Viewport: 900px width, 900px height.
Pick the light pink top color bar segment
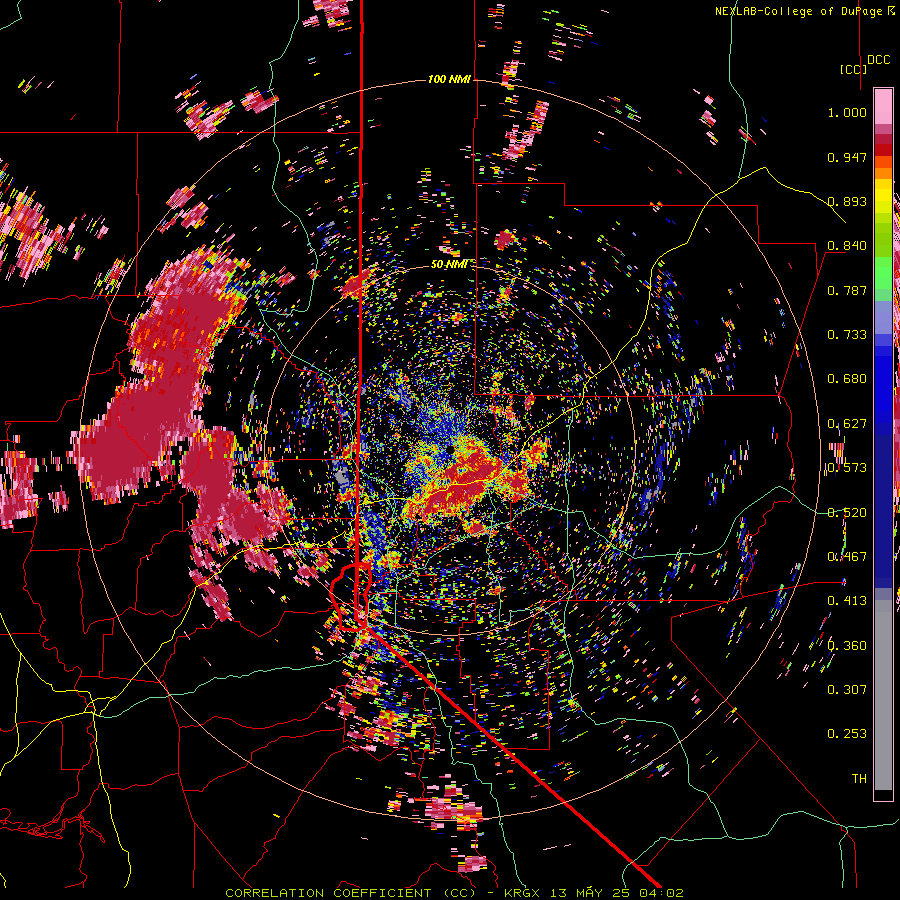[x=883, y=106]
